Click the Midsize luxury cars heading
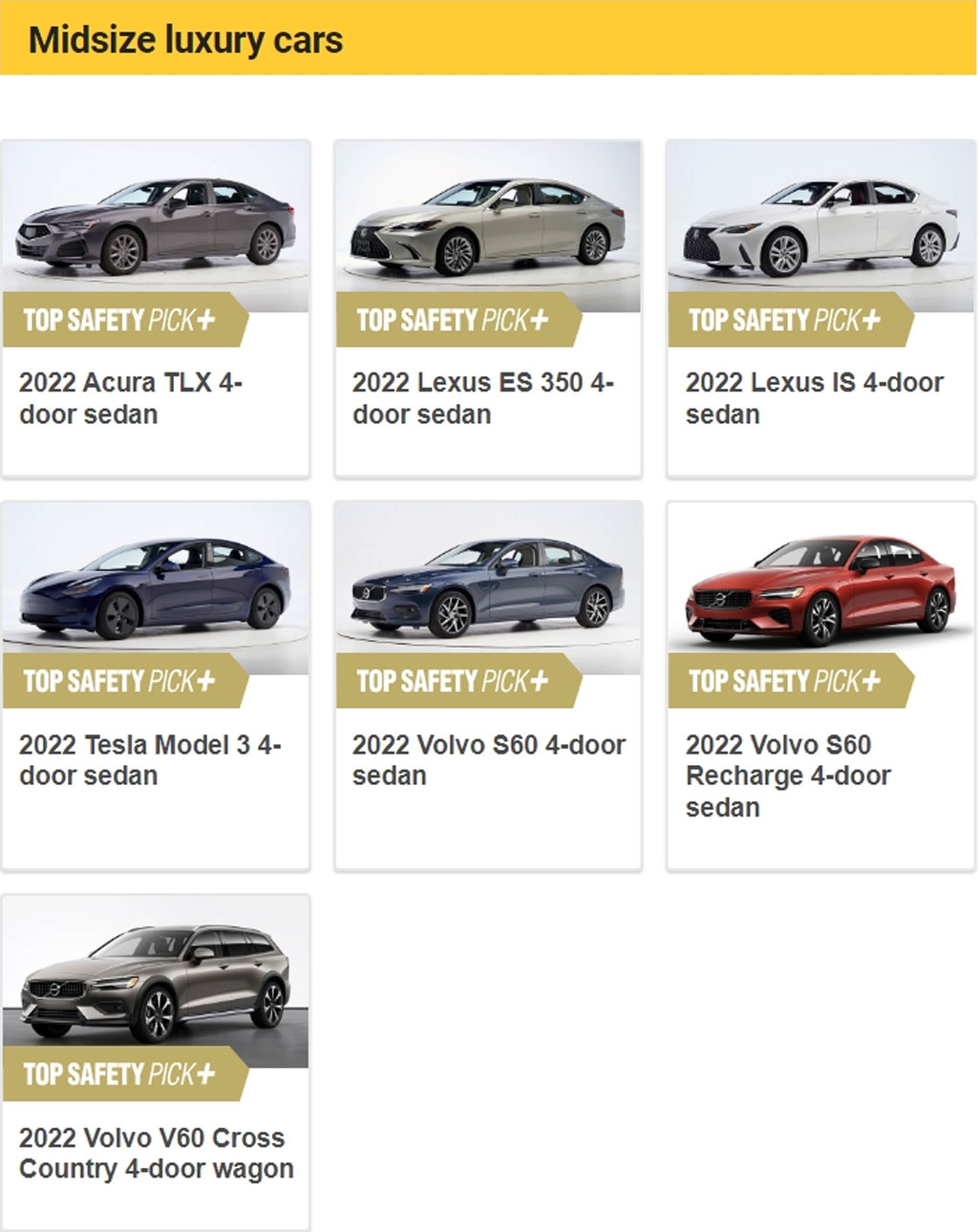 pyautogui.click(x=185, y=40)
